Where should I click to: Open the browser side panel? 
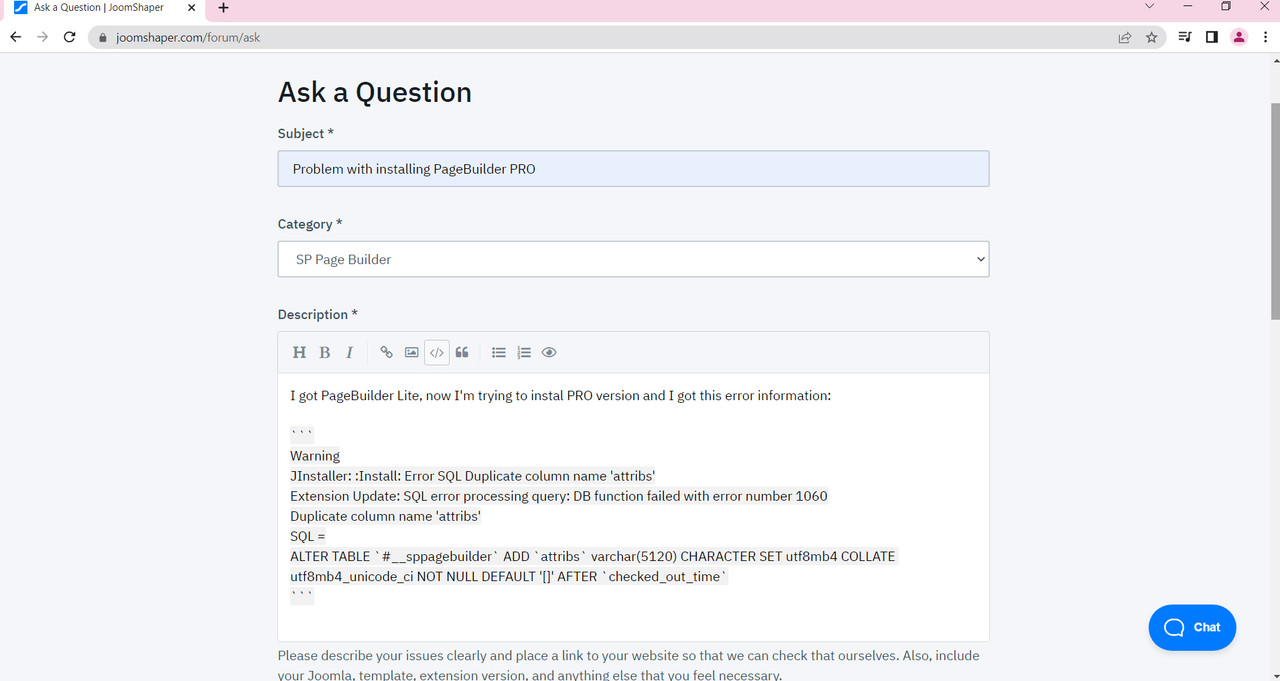click(x=1212, y=37)
